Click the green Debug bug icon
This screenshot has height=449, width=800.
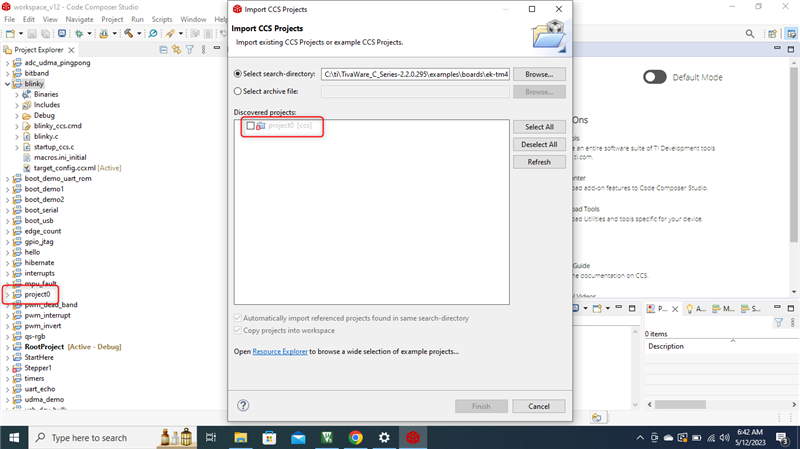pyautogui.click(x=79, y=34)
